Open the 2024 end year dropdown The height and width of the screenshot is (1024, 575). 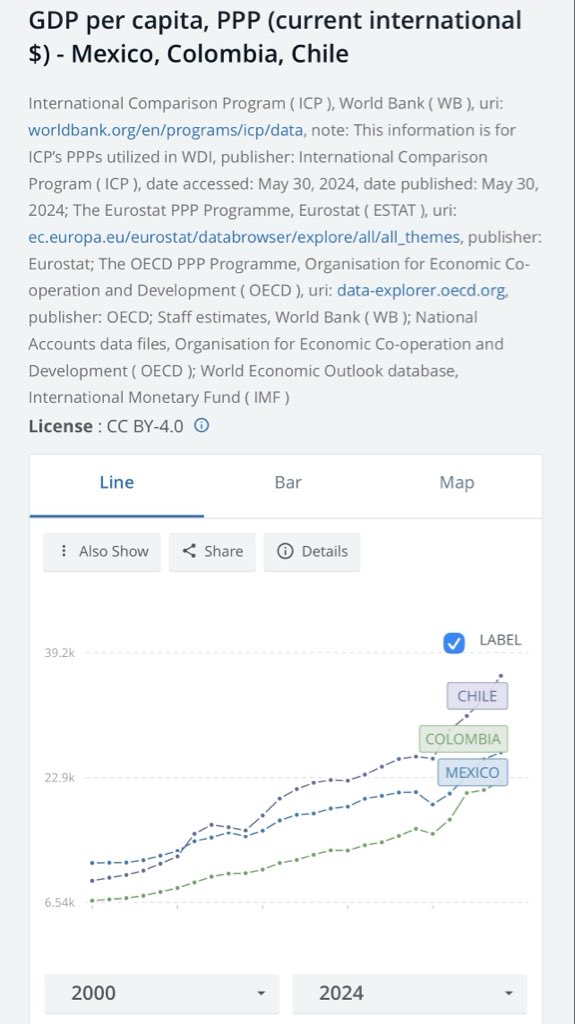410,993
